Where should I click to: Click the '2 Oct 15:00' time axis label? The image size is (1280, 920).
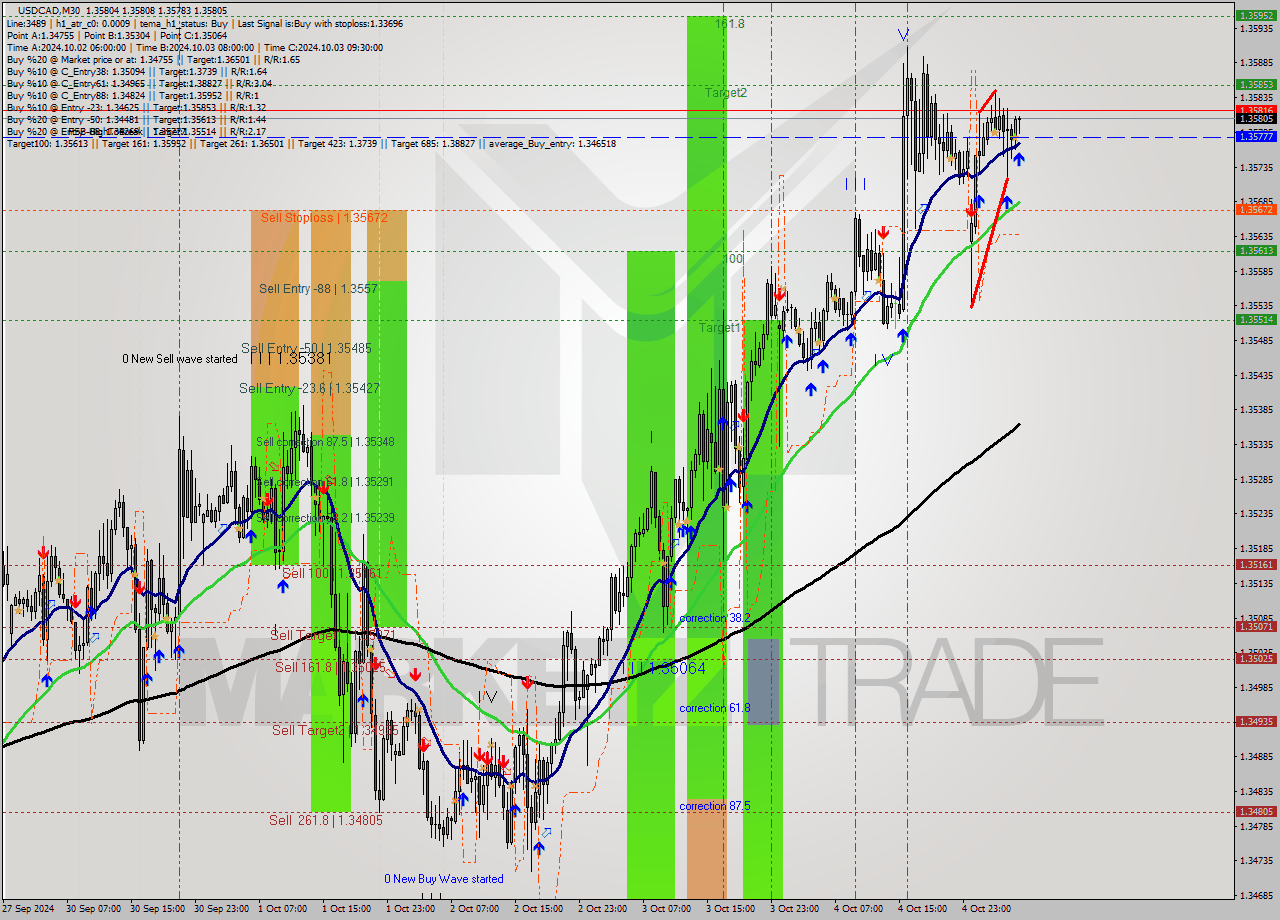pos(538,909)
